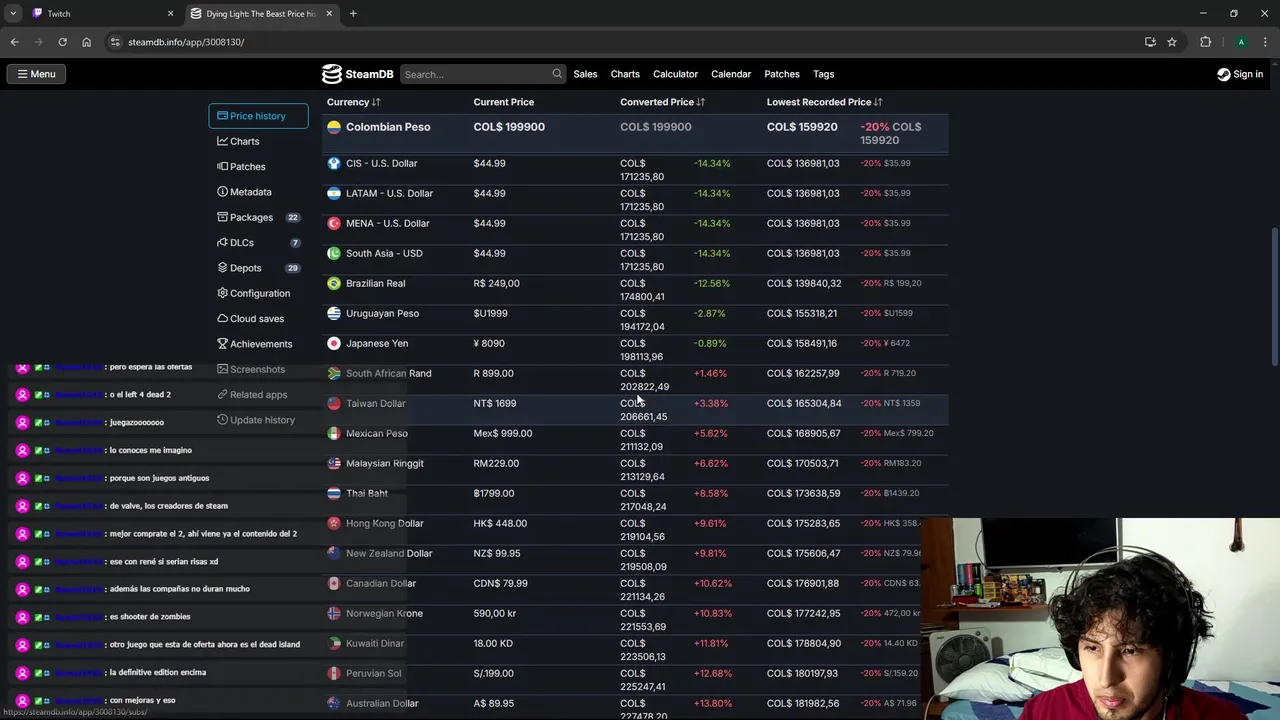Open Achievements in the sidebar

(258, 344)
